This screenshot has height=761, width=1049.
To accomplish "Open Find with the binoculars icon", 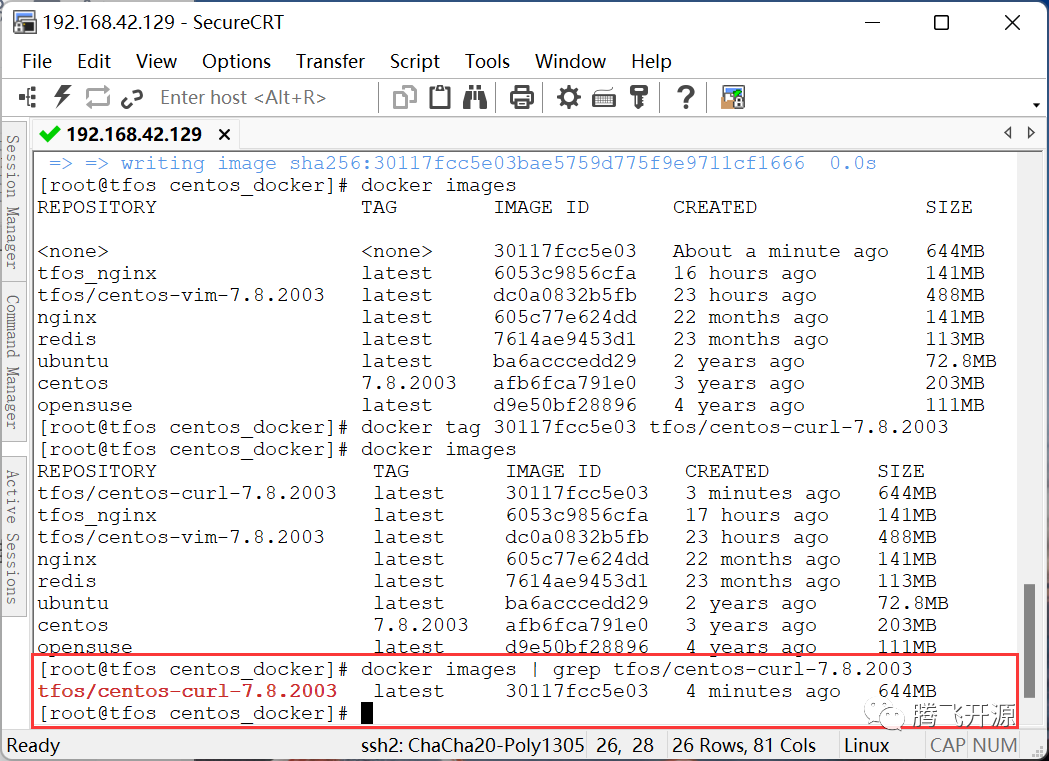I will (474, 97).
